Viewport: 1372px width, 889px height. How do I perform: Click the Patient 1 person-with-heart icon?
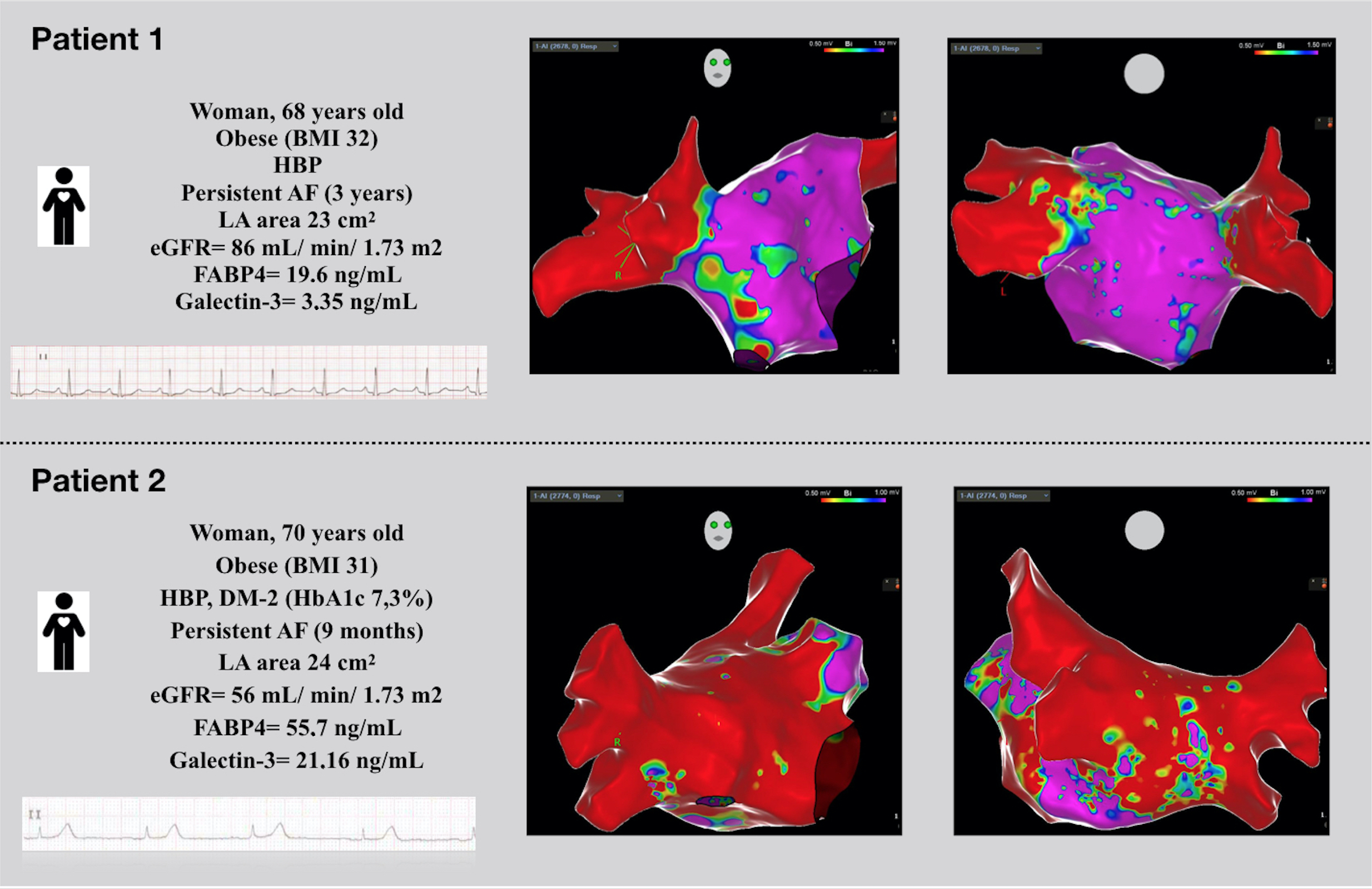coord(63,206)
